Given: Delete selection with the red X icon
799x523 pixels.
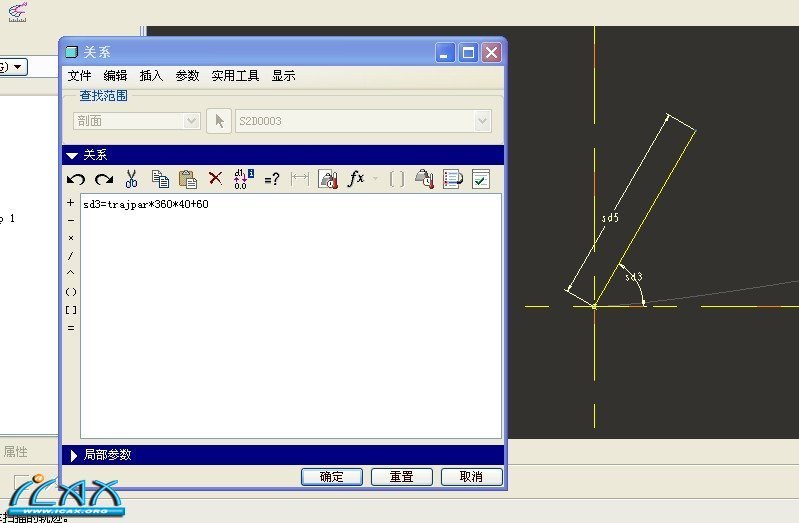Looking at the screenshot, I should (x=215, y=179).
